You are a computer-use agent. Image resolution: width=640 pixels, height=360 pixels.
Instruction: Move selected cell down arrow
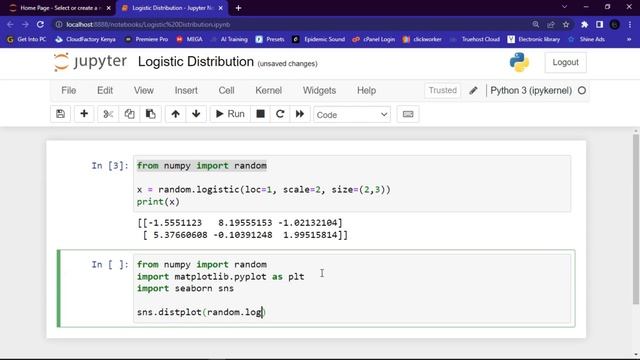196,114
